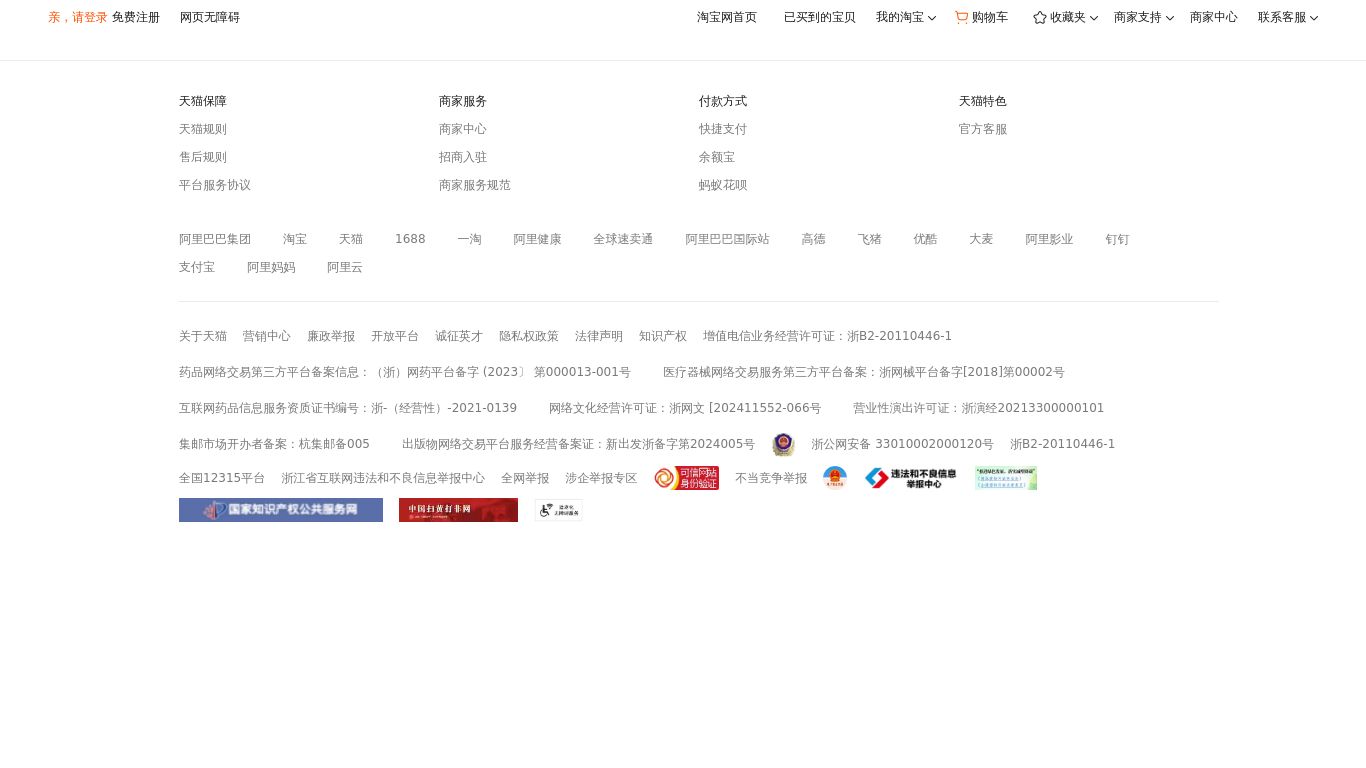Open the 飞猪 link
Viewport: 1366px width, 768px height.
(x=870, y=239)
